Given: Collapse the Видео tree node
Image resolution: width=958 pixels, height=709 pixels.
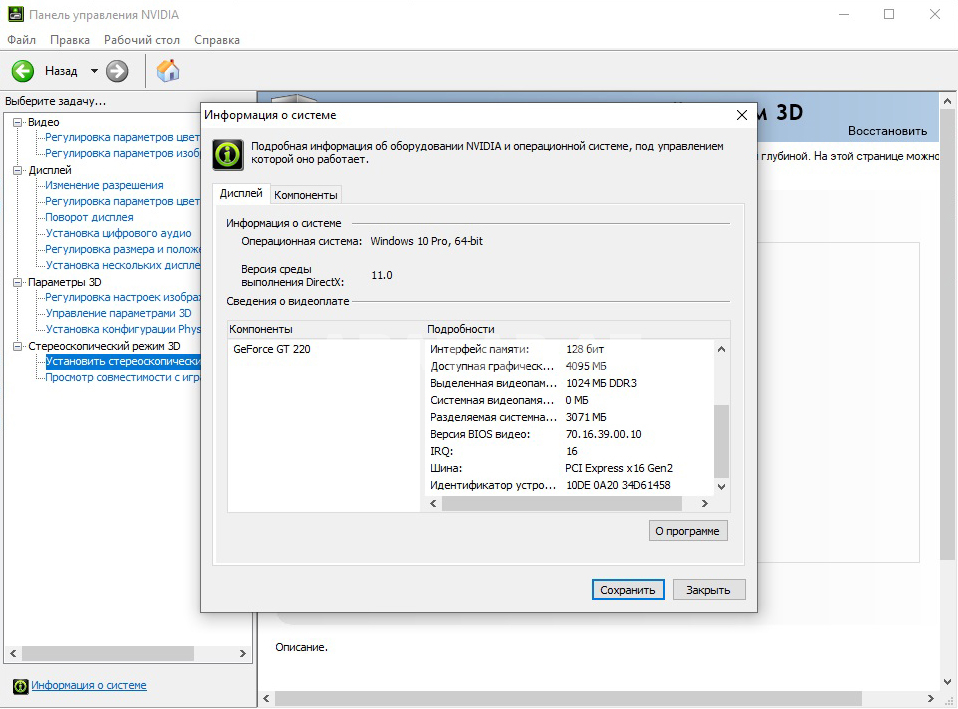Looking at the screenshot, I should pos(18,122).
